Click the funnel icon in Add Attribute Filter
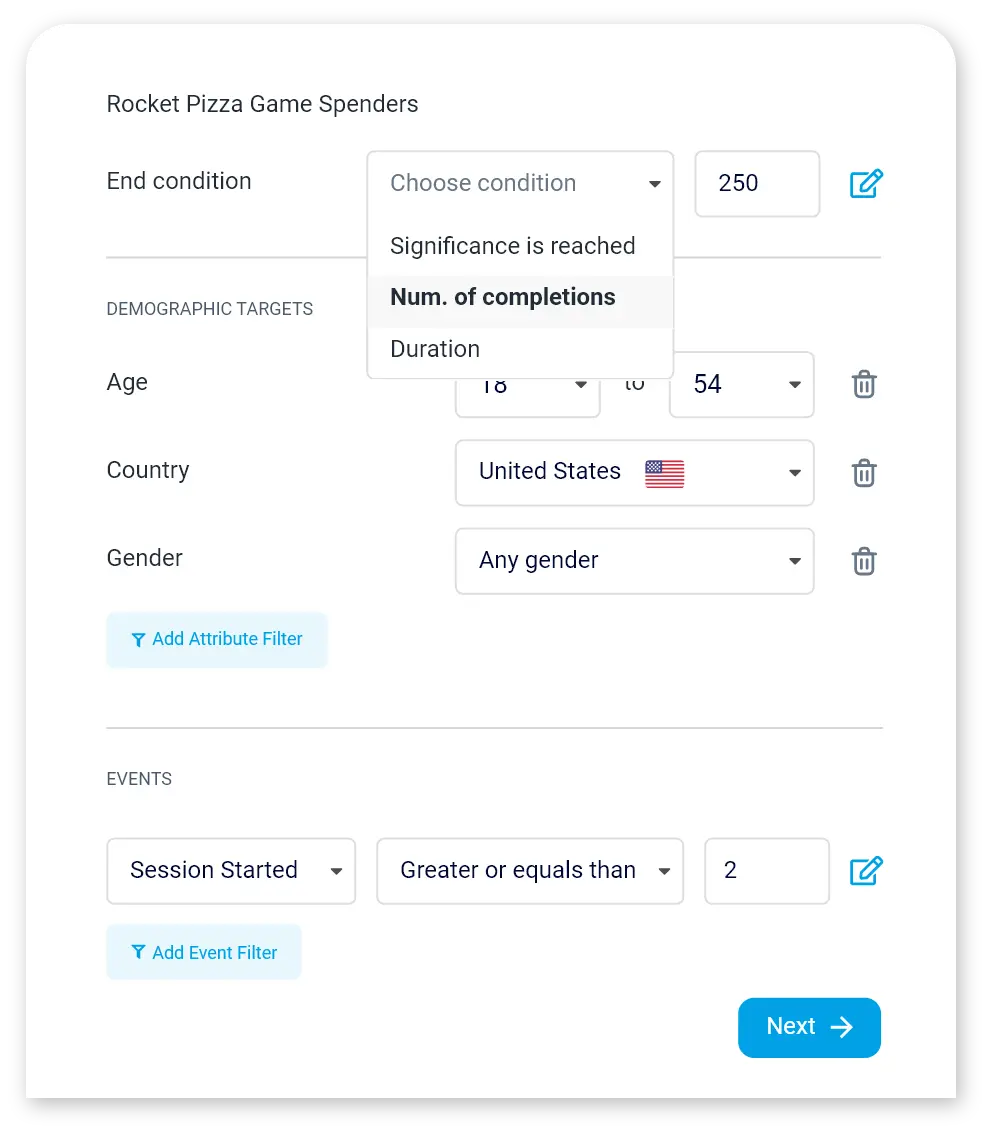990x1134 pixels. (x=138, y=640)
